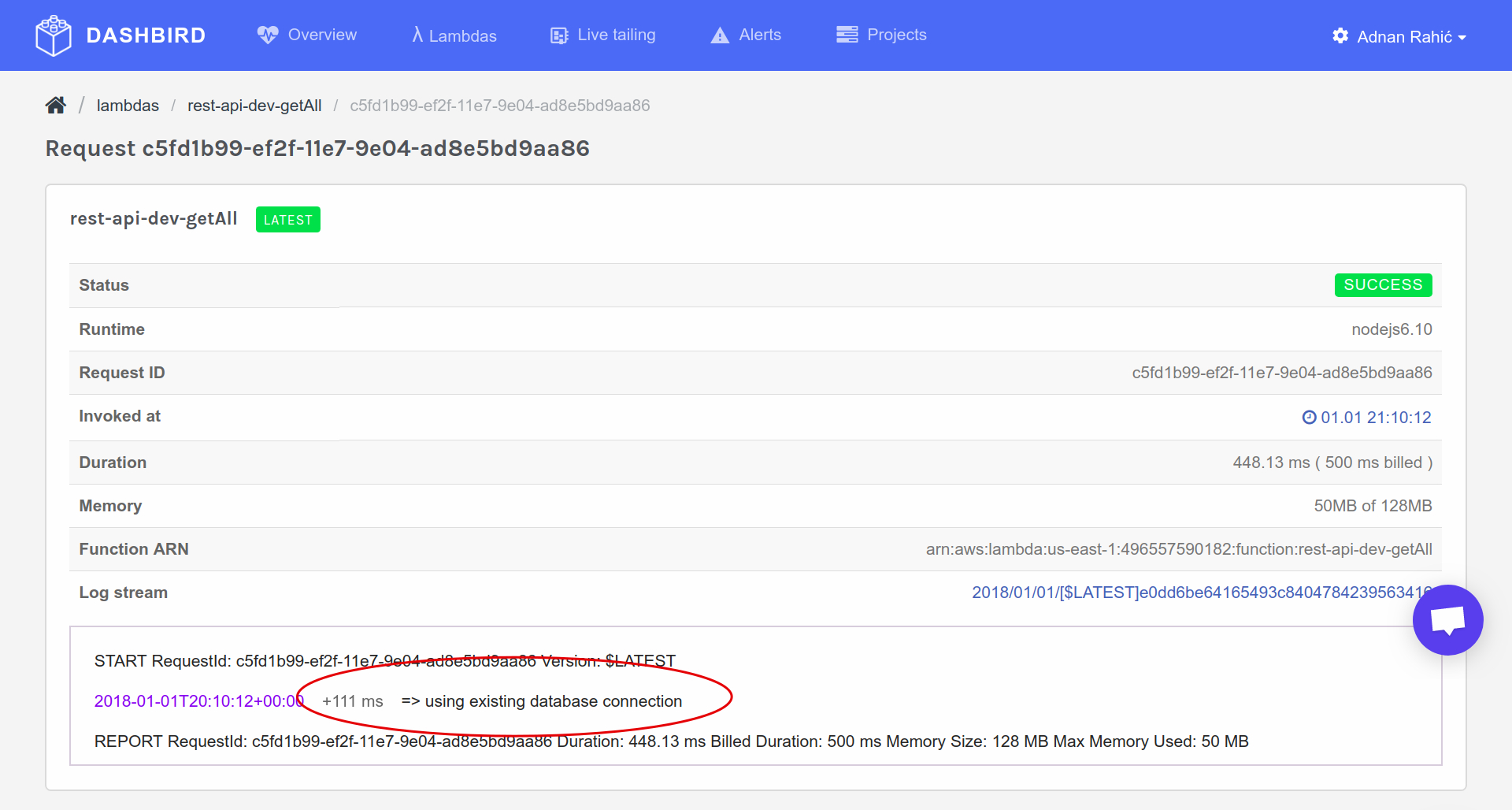Viewport: 1512px width, 810px height.
Task: Click the Invoked at row label
Action: pos(120,416)
